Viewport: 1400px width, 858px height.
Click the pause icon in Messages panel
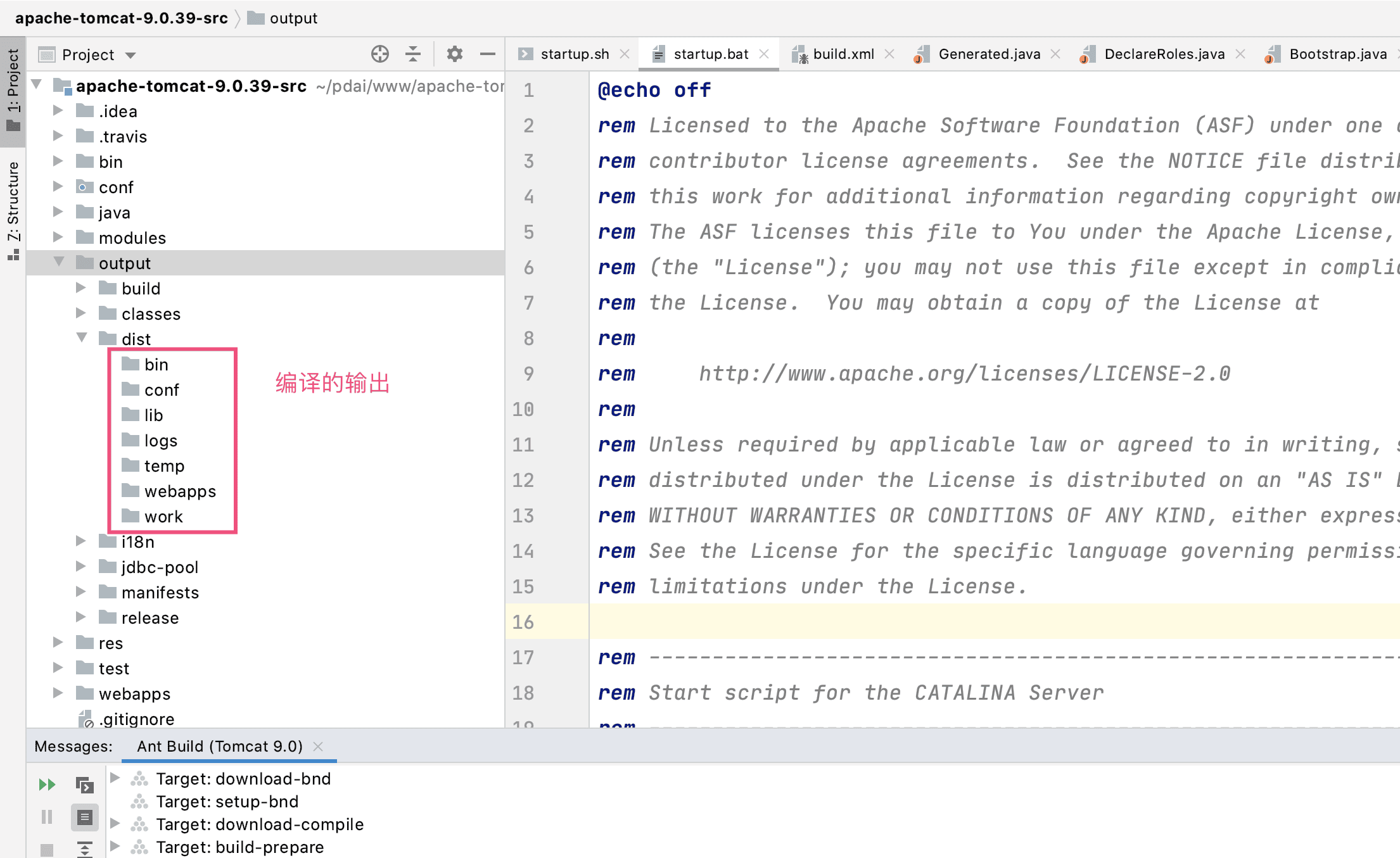pyautogui.click(x=47, y=817)
